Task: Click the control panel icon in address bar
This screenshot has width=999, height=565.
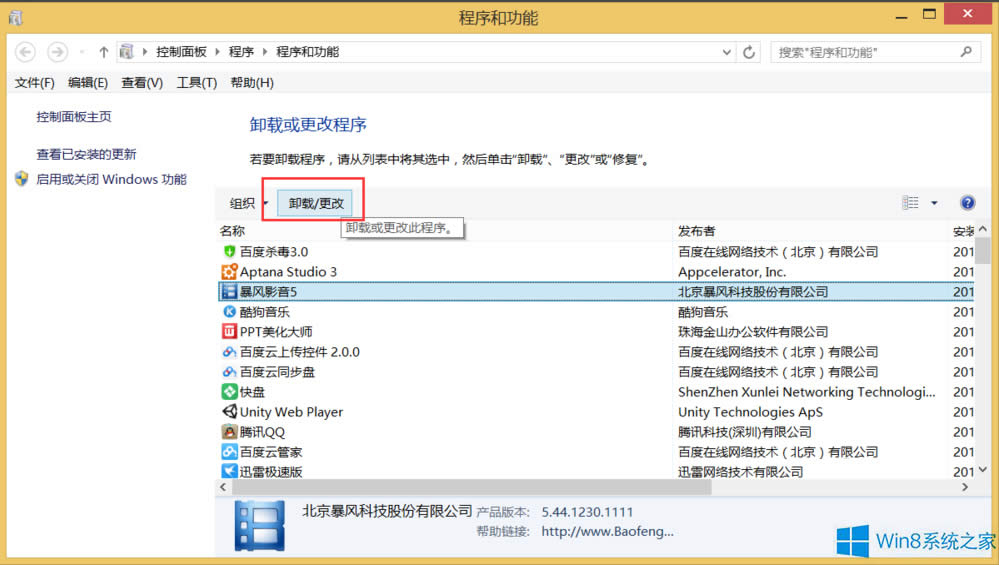Action: [127, 52]
